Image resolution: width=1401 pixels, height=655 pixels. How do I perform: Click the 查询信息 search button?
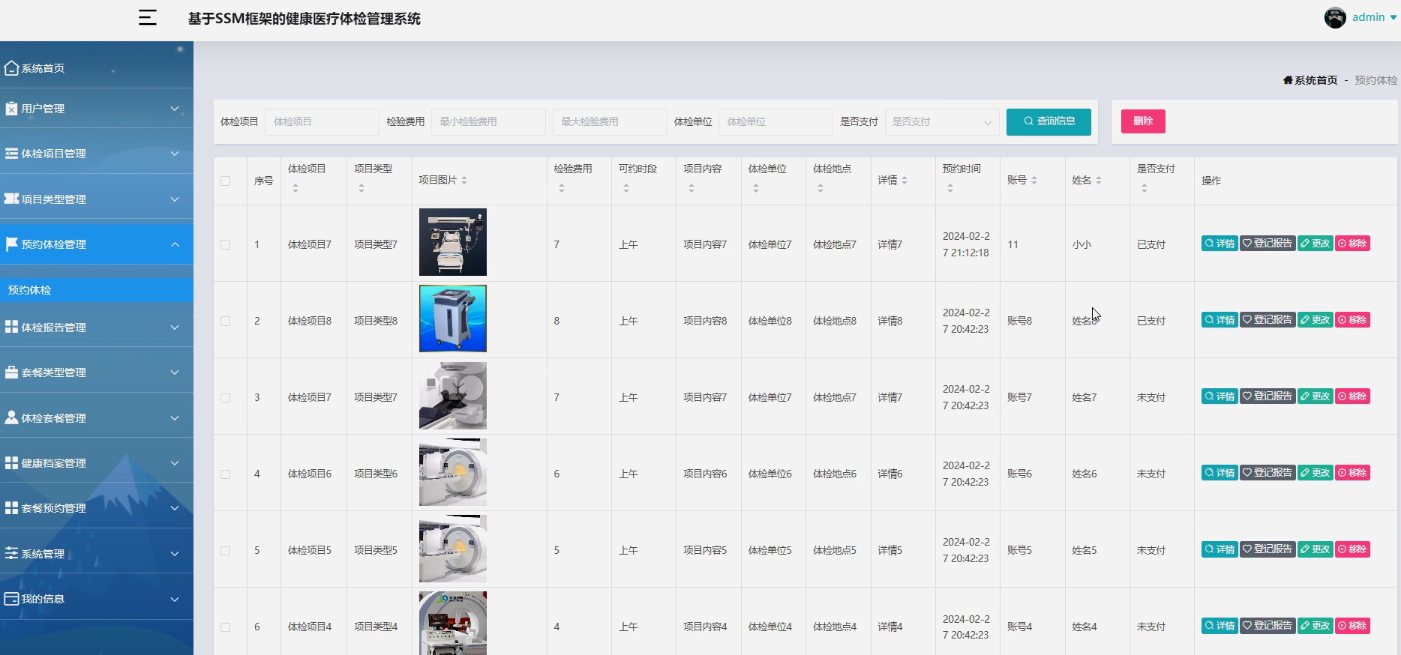click(x=1048, y=121)
